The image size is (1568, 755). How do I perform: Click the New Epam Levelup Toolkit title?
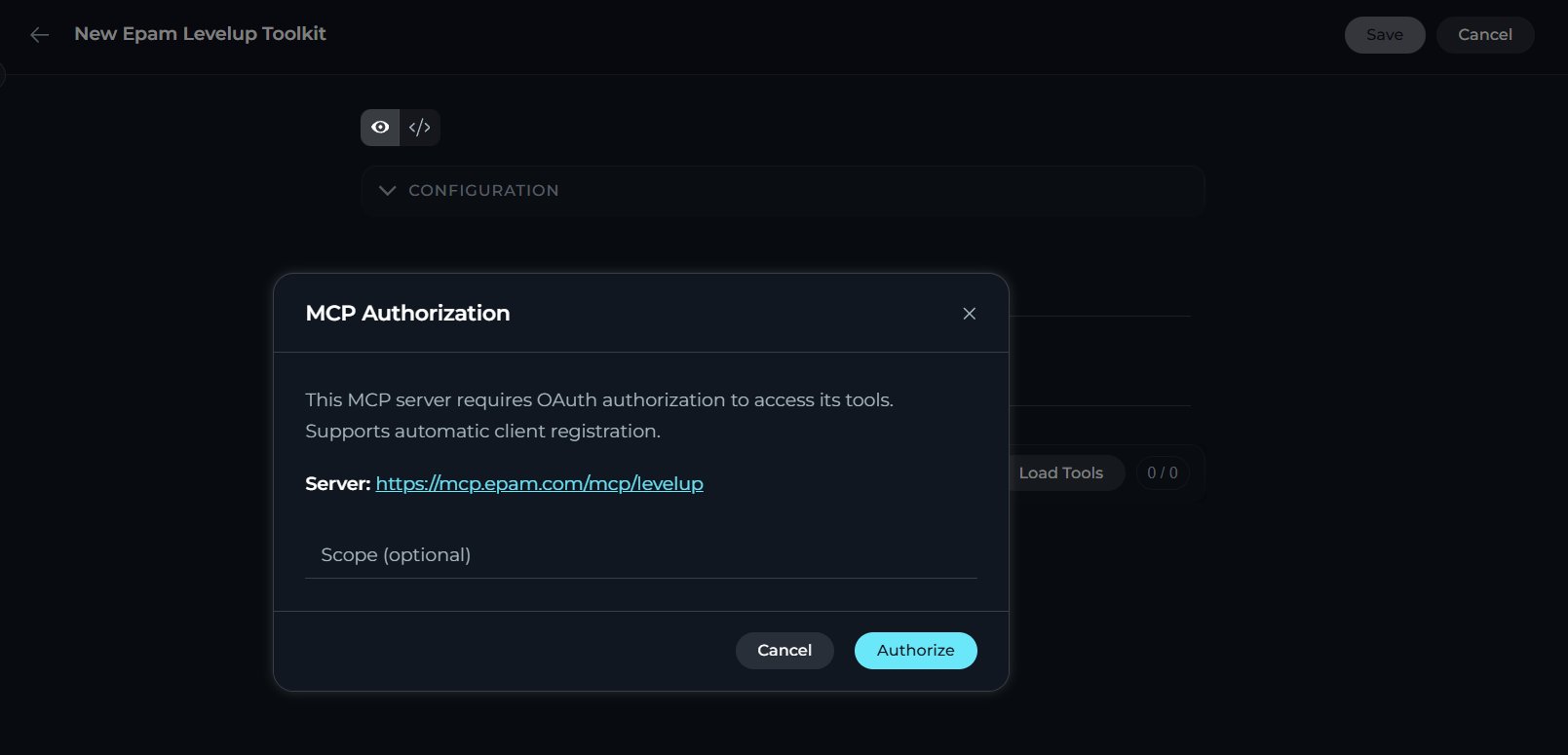point(200,34)
